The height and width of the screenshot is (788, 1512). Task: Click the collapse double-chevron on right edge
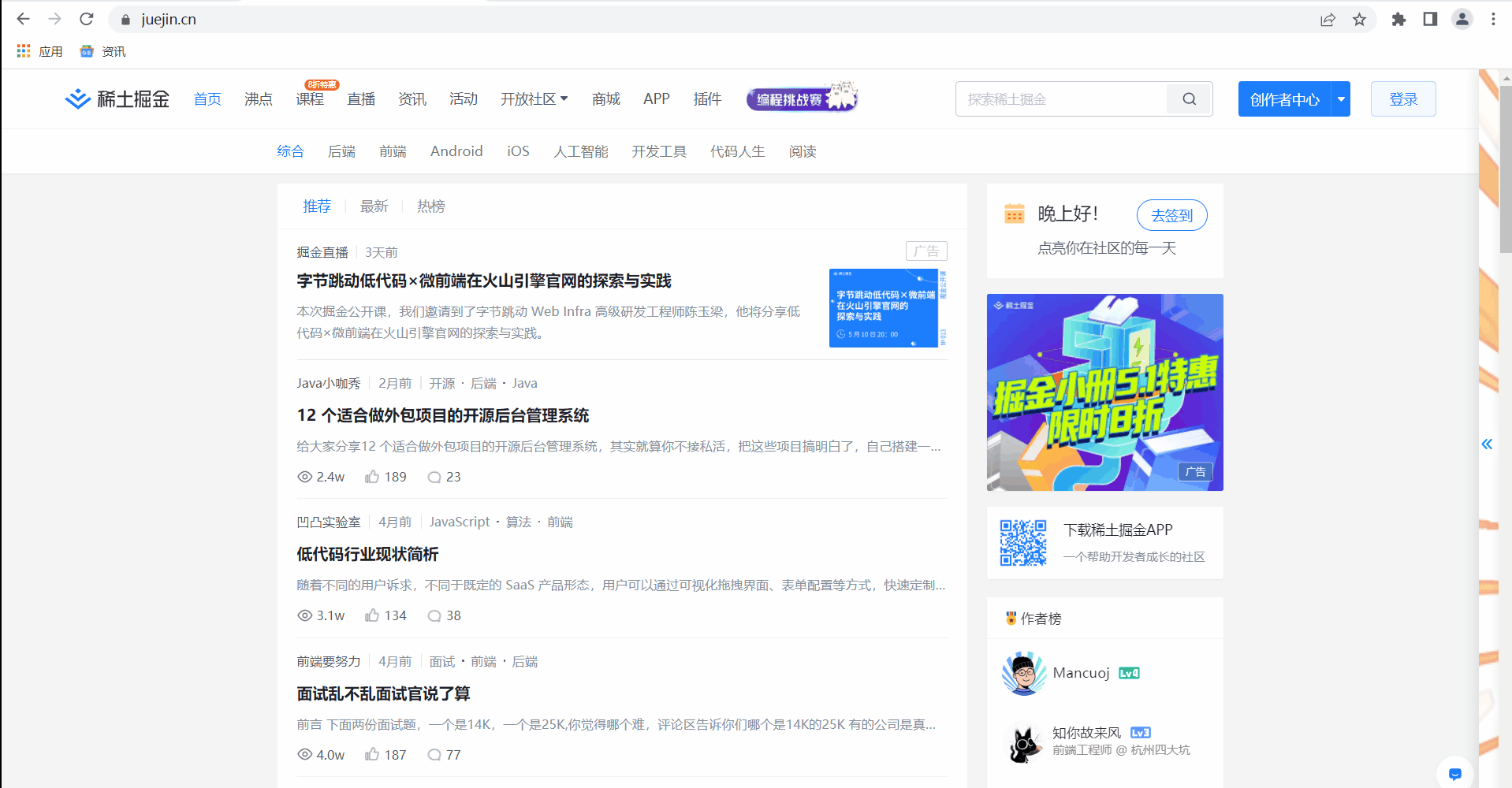coord(1487,444)
